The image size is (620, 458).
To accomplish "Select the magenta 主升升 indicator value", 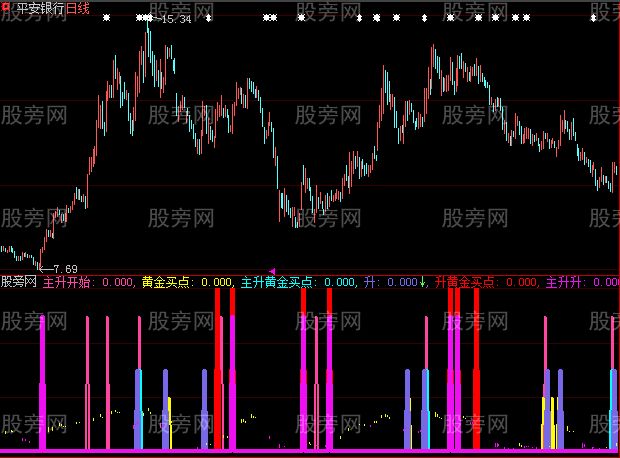I will (583, 282).
